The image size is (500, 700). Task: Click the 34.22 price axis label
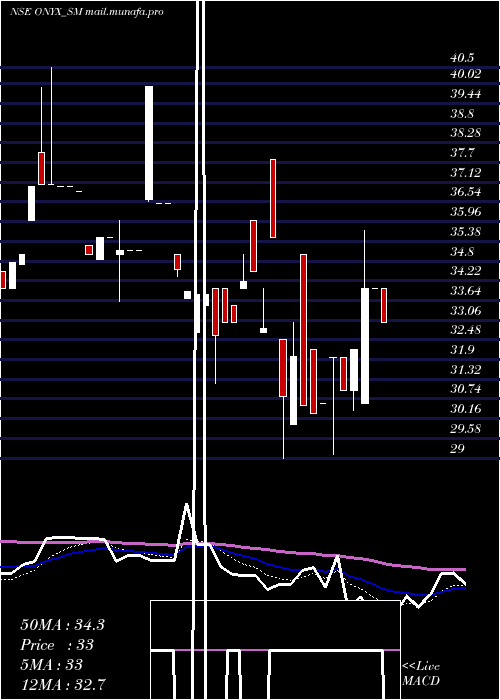pyautogui.click(x=466, y=271)
